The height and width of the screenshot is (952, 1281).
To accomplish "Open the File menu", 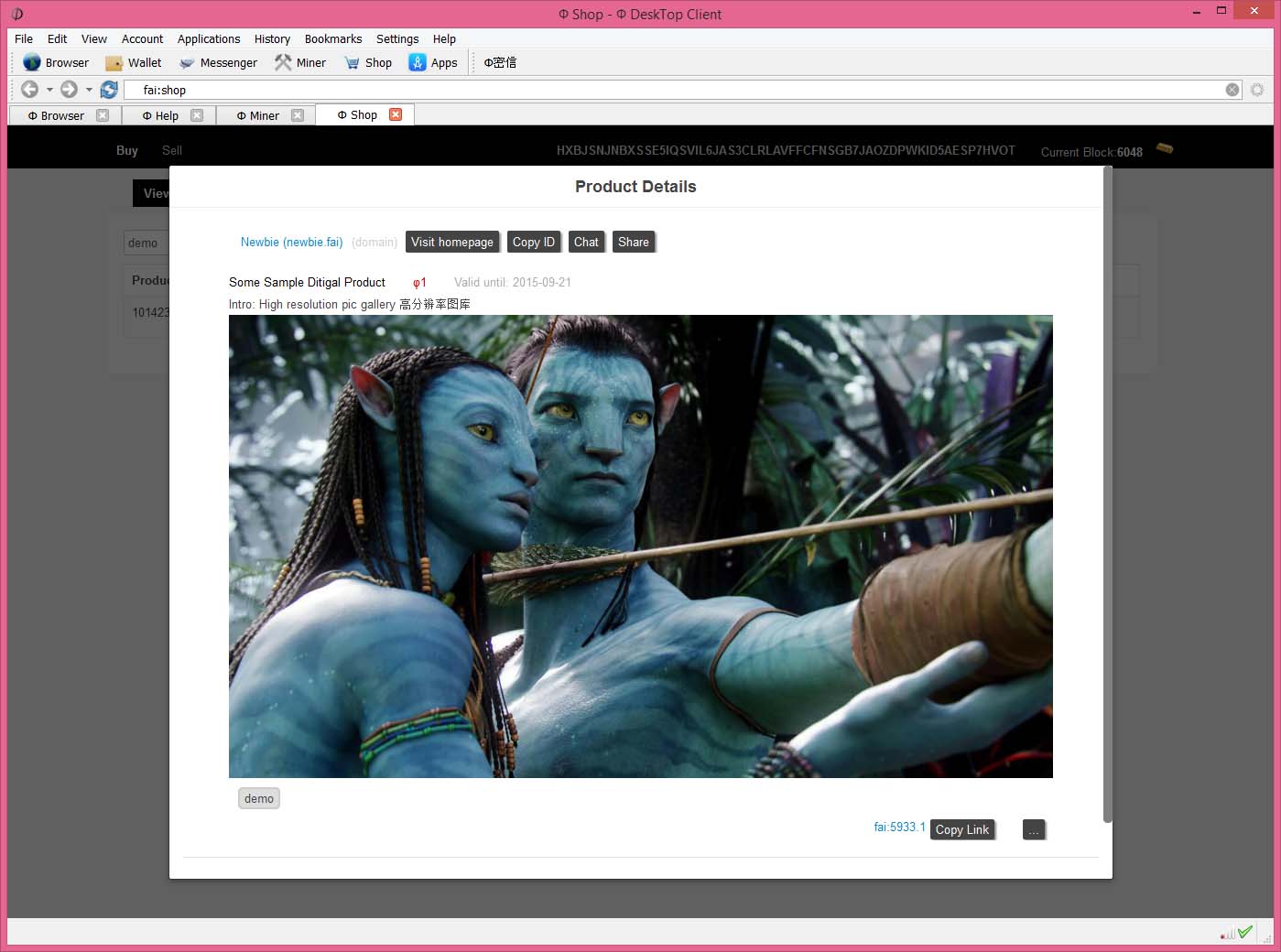I will (x=24, y=38).
